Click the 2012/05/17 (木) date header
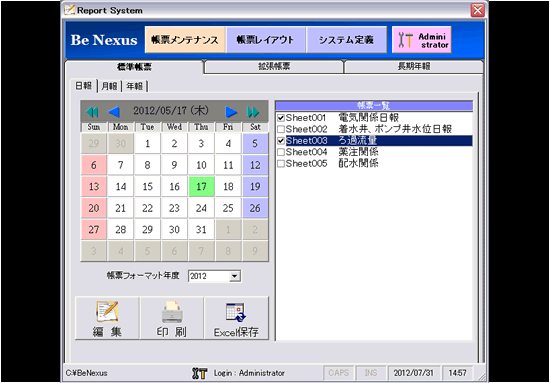This screenshot has height=383, width=550. coord(171,111)
